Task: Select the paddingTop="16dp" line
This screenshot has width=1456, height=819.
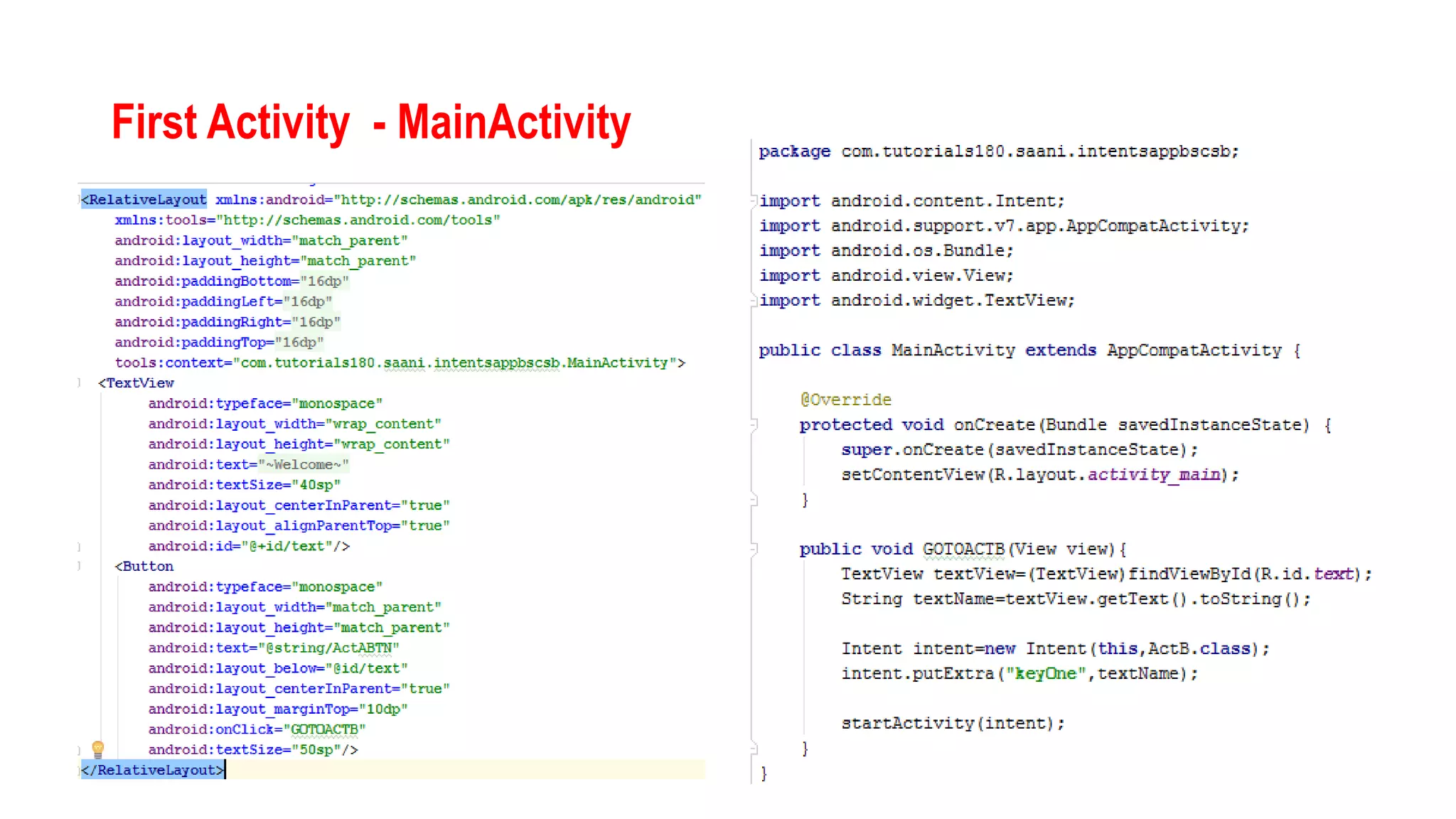Action: [219, 342]
